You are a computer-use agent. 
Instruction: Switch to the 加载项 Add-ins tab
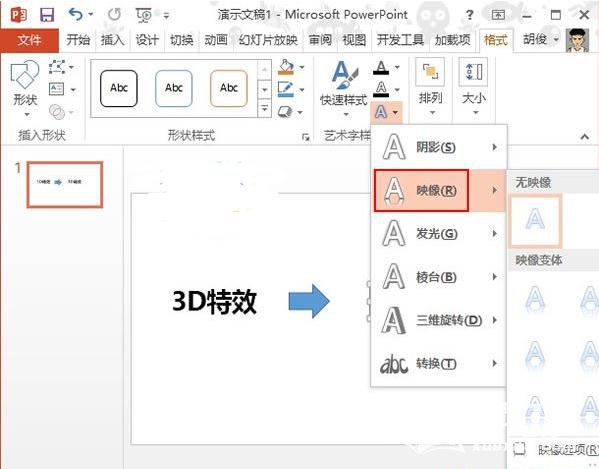pyautogui.click(x=452, y=40)
